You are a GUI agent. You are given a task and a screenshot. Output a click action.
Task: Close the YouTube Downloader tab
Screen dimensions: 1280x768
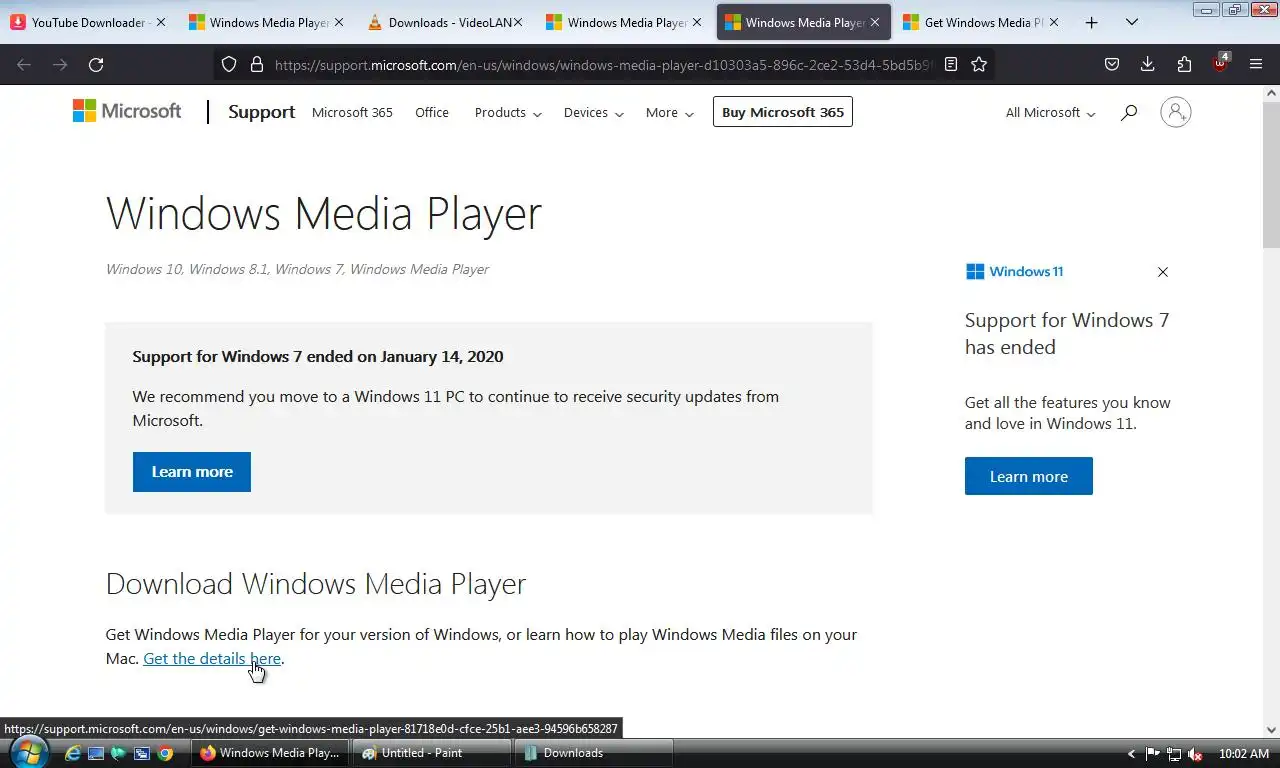pos(160,22)
